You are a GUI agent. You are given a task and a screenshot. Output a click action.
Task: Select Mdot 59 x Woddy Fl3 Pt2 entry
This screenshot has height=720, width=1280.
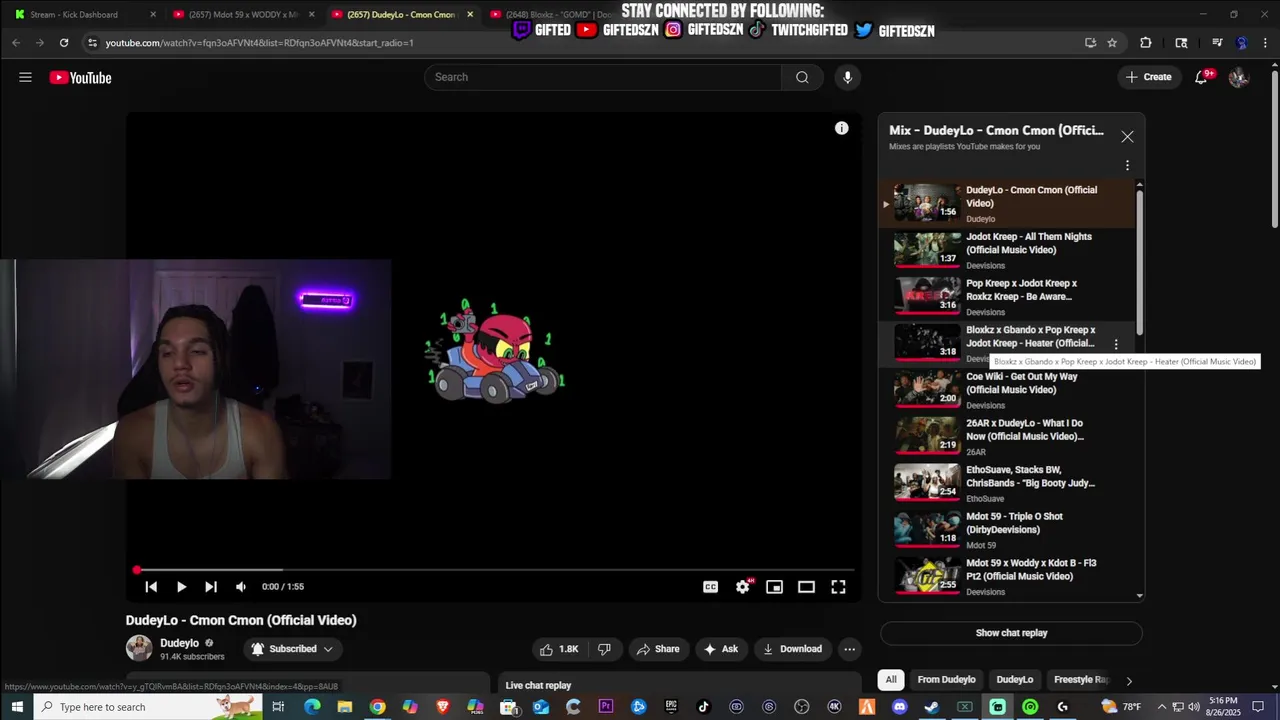[1008, 577]
